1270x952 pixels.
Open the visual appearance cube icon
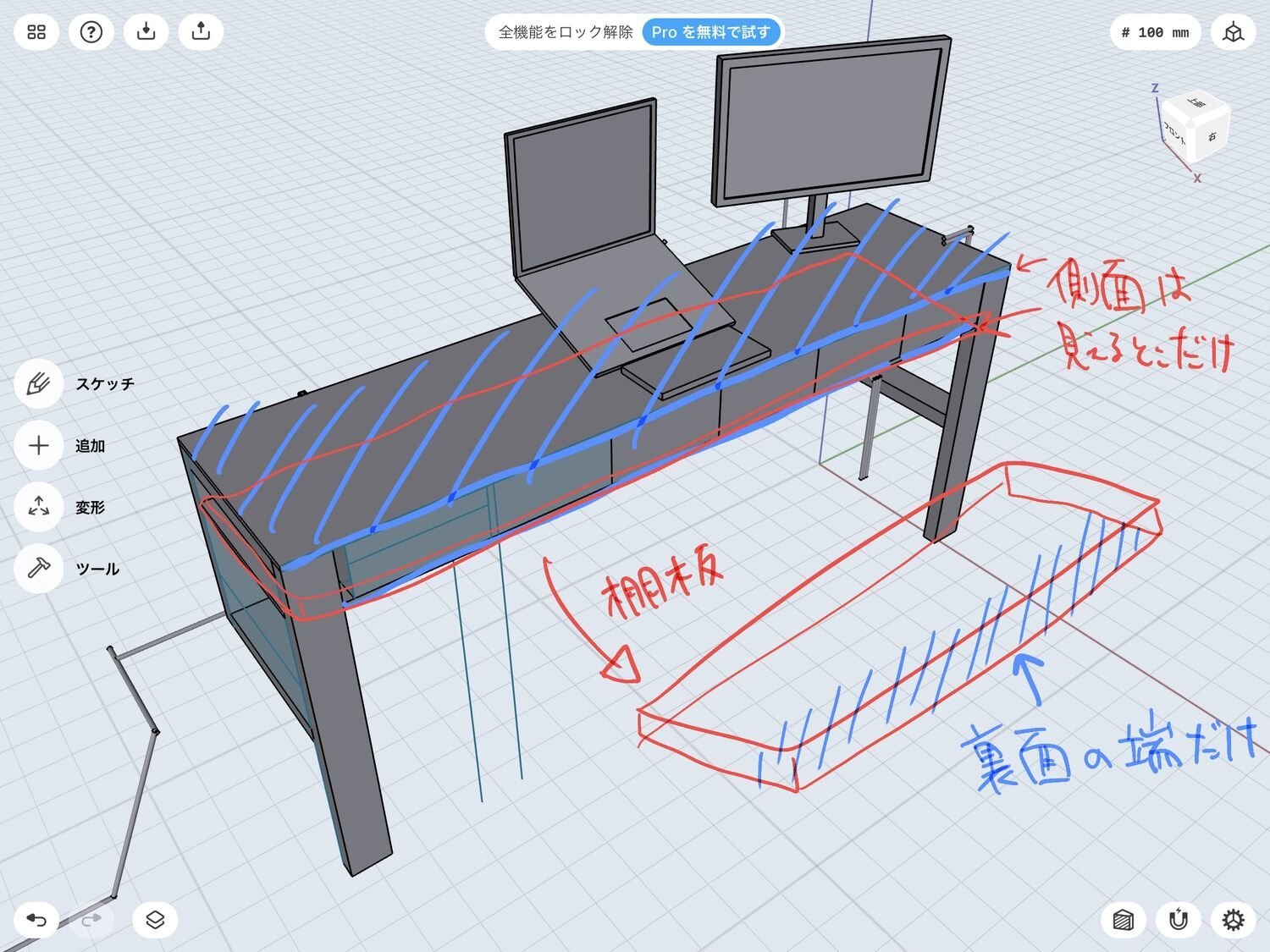[1124, 920]
